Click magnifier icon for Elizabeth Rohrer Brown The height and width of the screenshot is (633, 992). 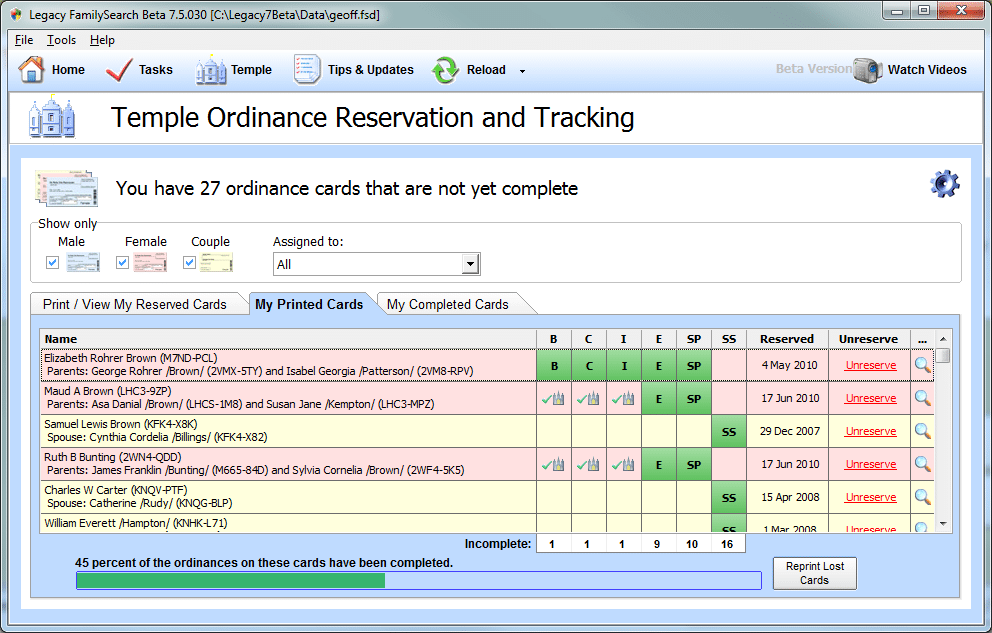[x=922, y=365]
